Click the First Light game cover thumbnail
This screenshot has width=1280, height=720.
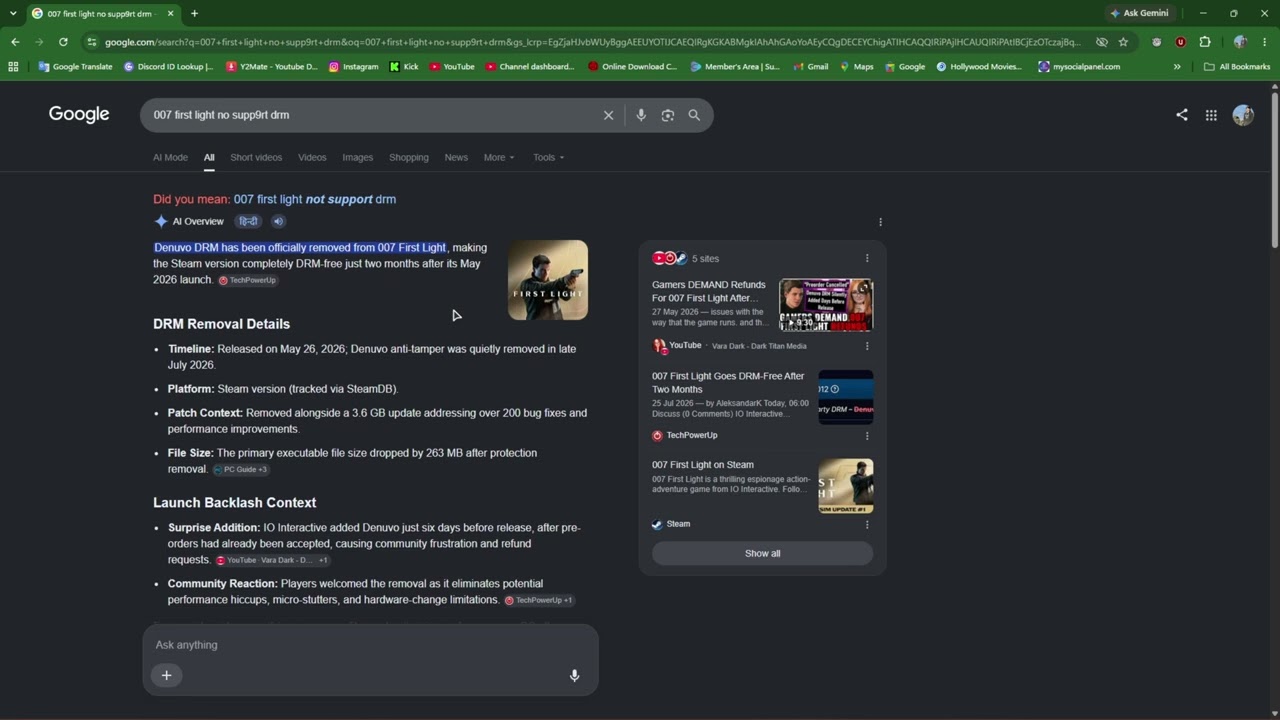pos(548,280)
